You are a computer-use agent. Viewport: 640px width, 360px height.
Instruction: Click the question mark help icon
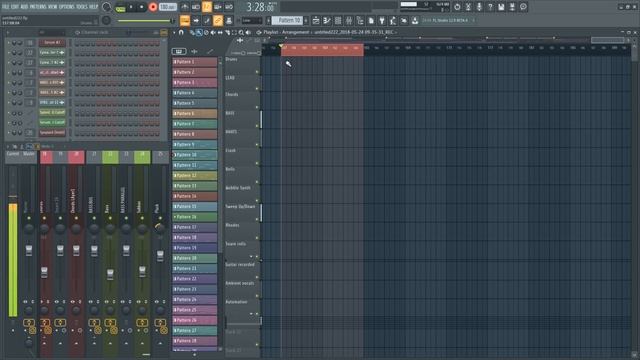click(490, 7)
